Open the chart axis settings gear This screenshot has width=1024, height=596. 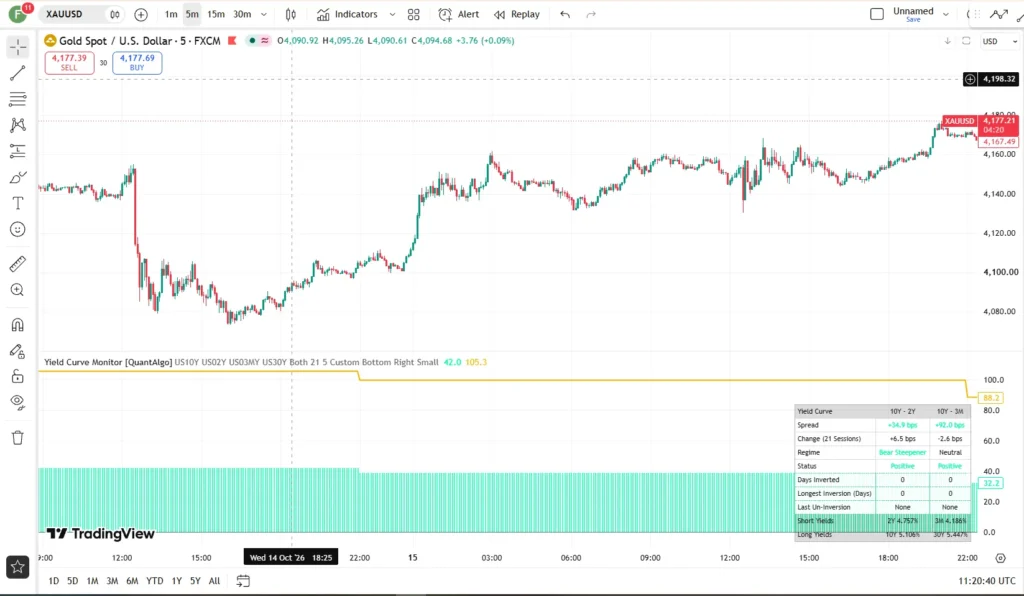click(x=1000, y=557)
